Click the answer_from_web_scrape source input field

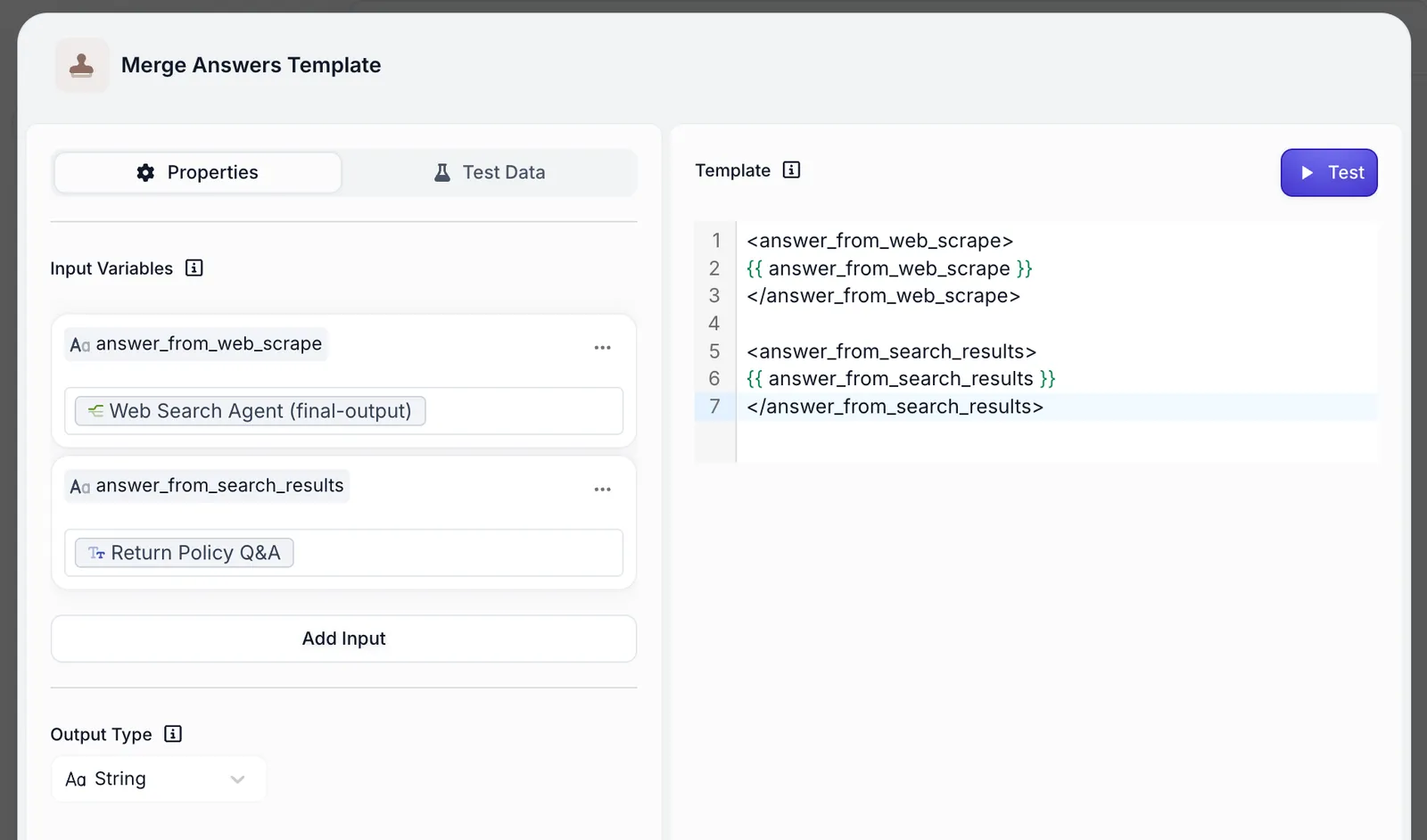tap(343, 411)
